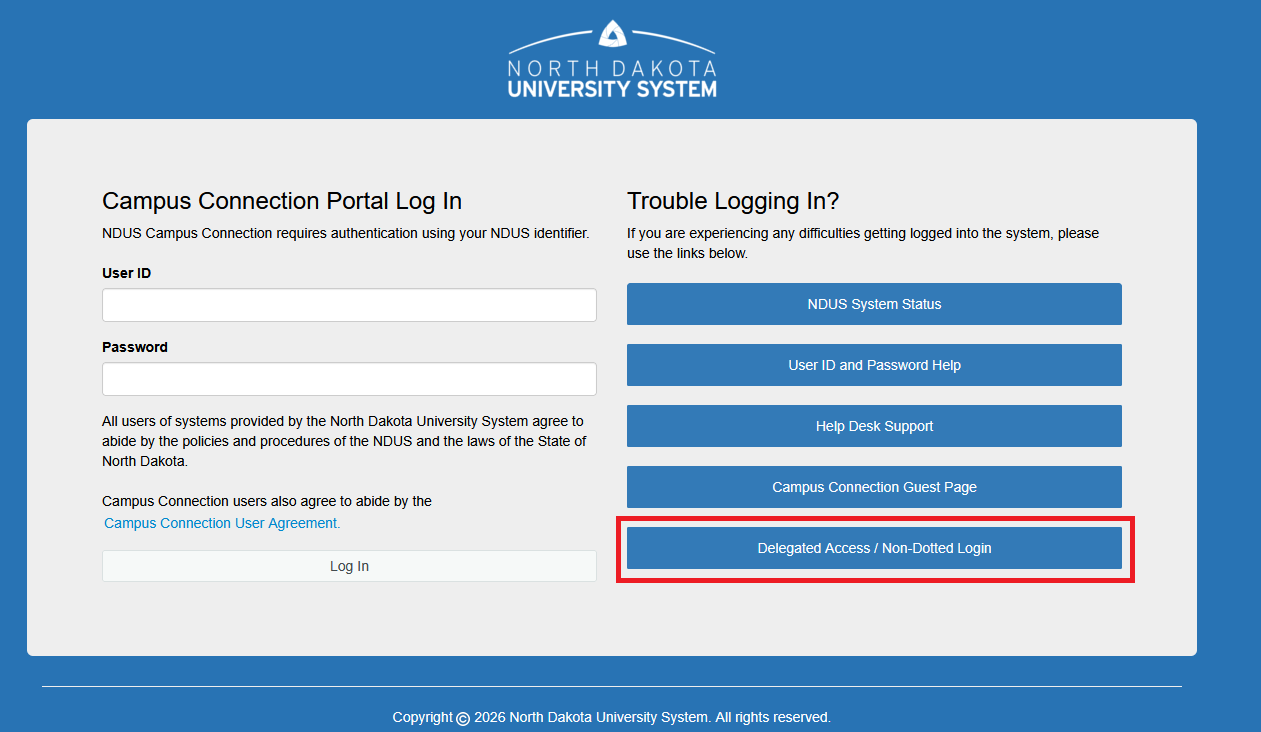Image resolution: width=1261 pixels, height=732 pixels.
Task: Go to Help Desk Support
Action: 874,426
